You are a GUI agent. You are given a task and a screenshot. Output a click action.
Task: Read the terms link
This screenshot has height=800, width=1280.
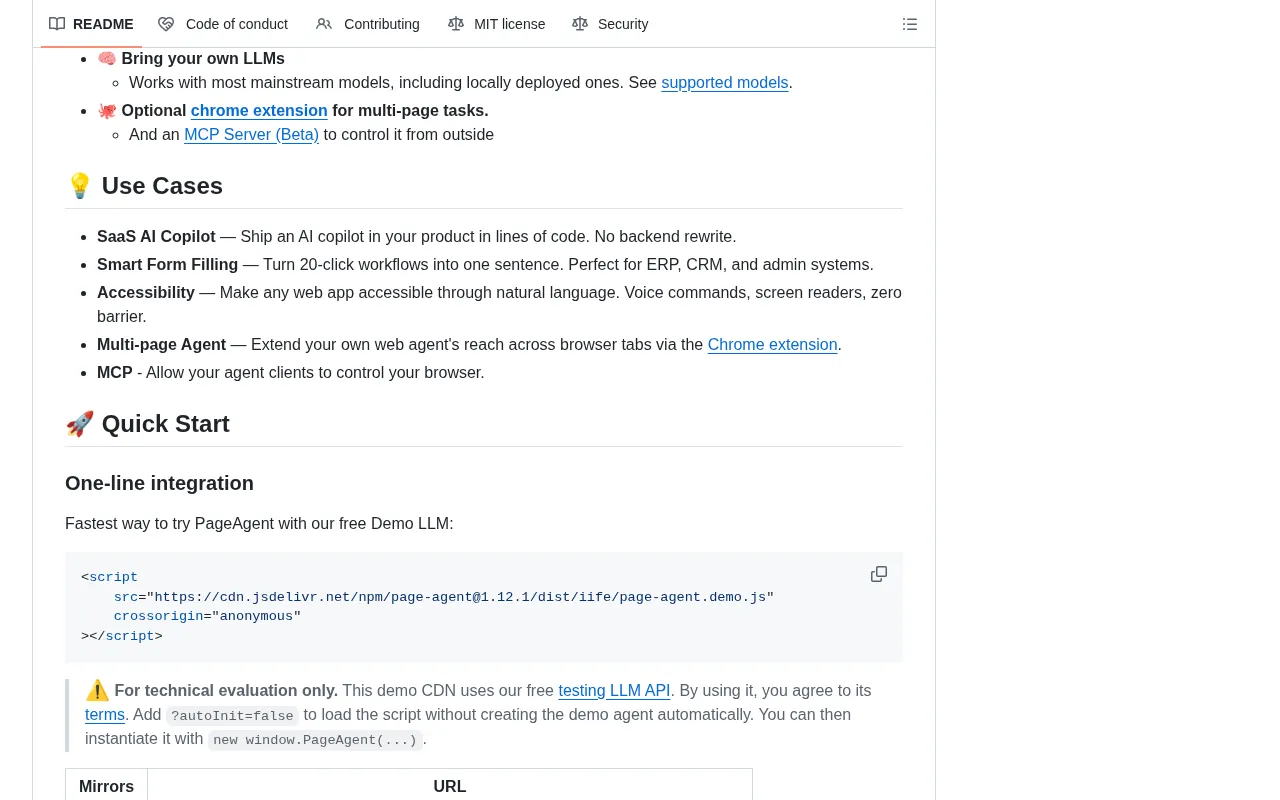click(x=105, y=715)
